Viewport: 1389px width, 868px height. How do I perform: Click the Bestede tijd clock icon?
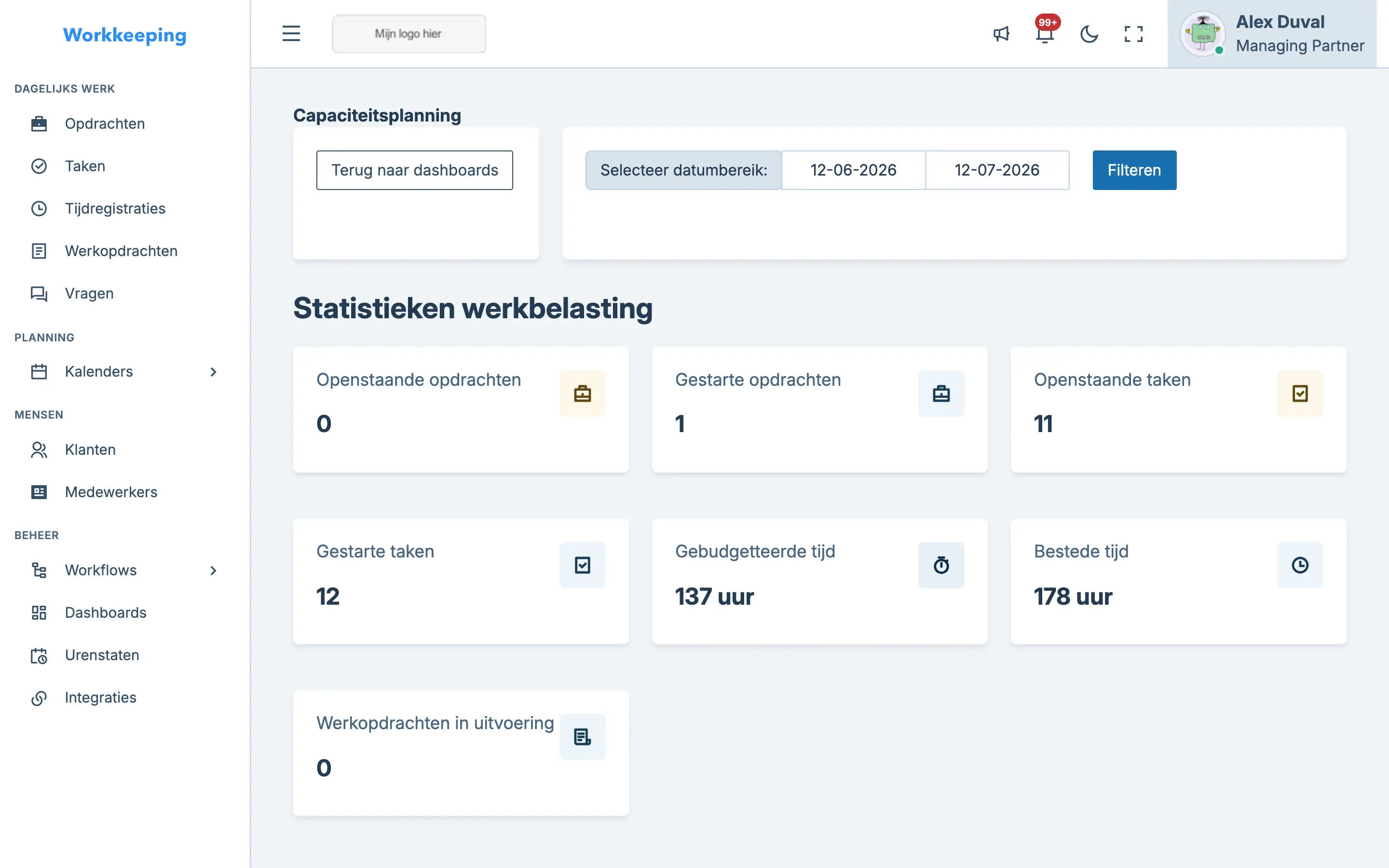[1299, 565]
